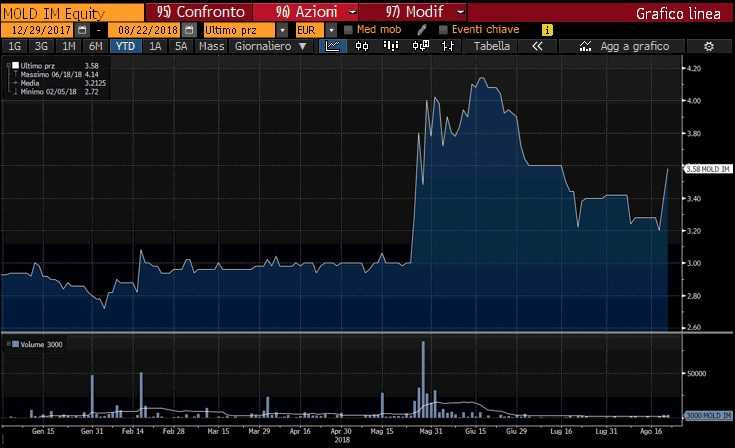This screenshot has width=735, height=448.
Task: Open the start date calendar picker
Action: coord(82,30)
